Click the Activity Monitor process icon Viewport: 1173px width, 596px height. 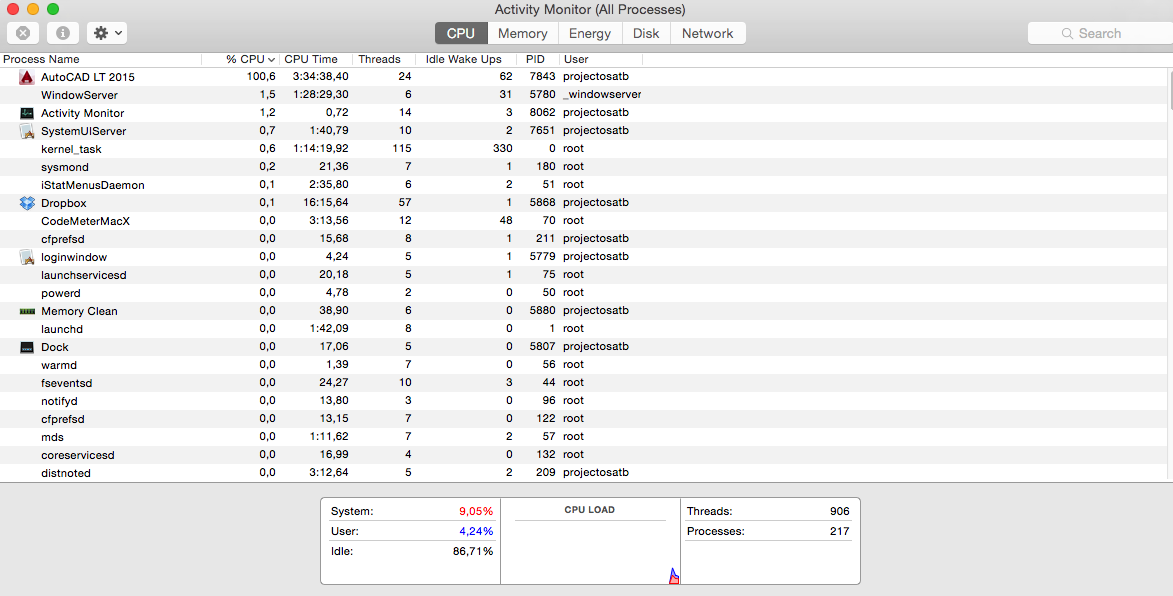(27, 113)
